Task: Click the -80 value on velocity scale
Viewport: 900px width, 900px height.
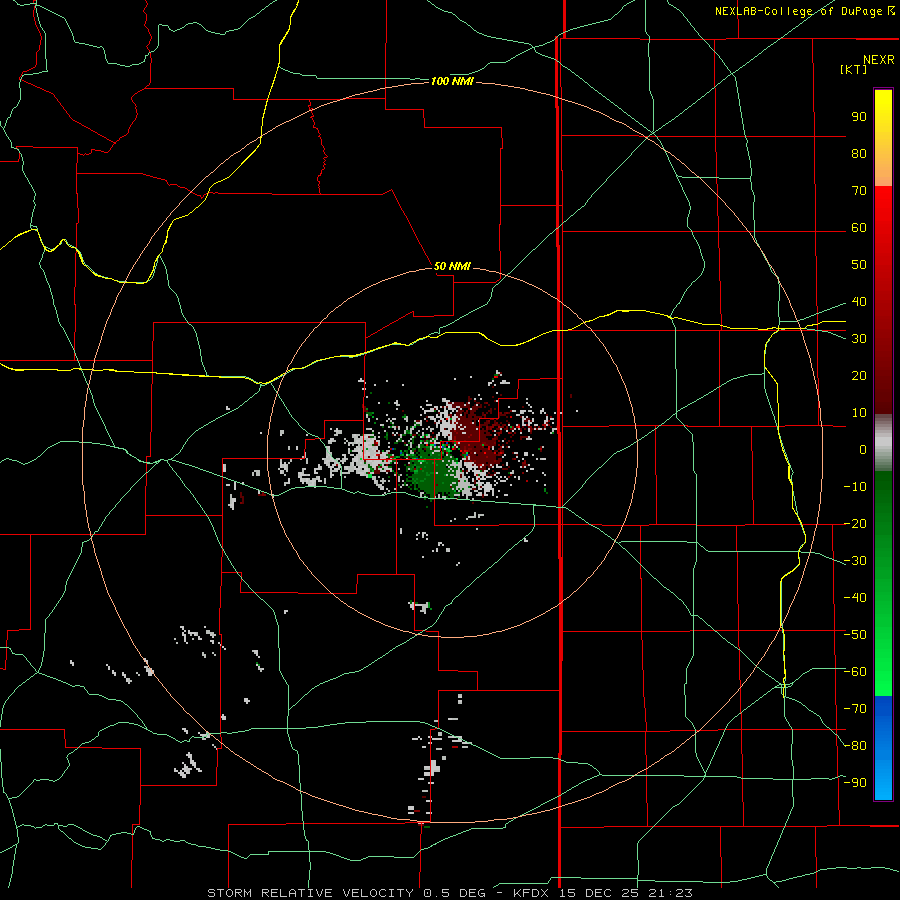Action: click(x=855, y=746)
